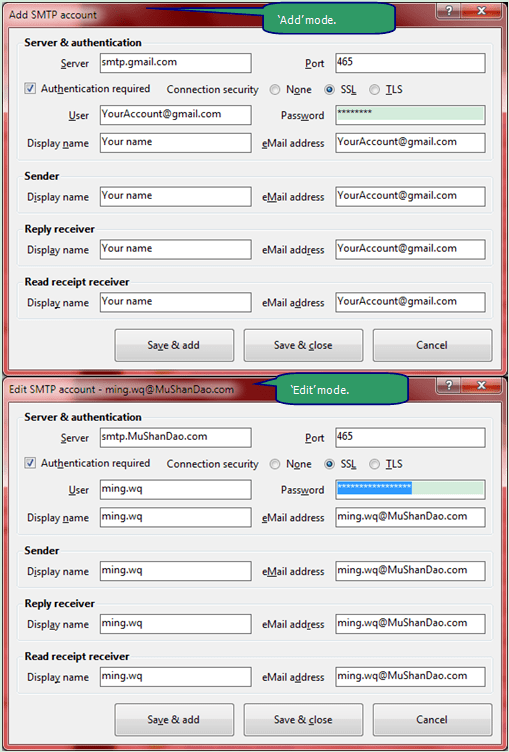Click authentication eMail address field in Edit window
Viewport: 509px width, 752px height.
[x=410, y=517]
